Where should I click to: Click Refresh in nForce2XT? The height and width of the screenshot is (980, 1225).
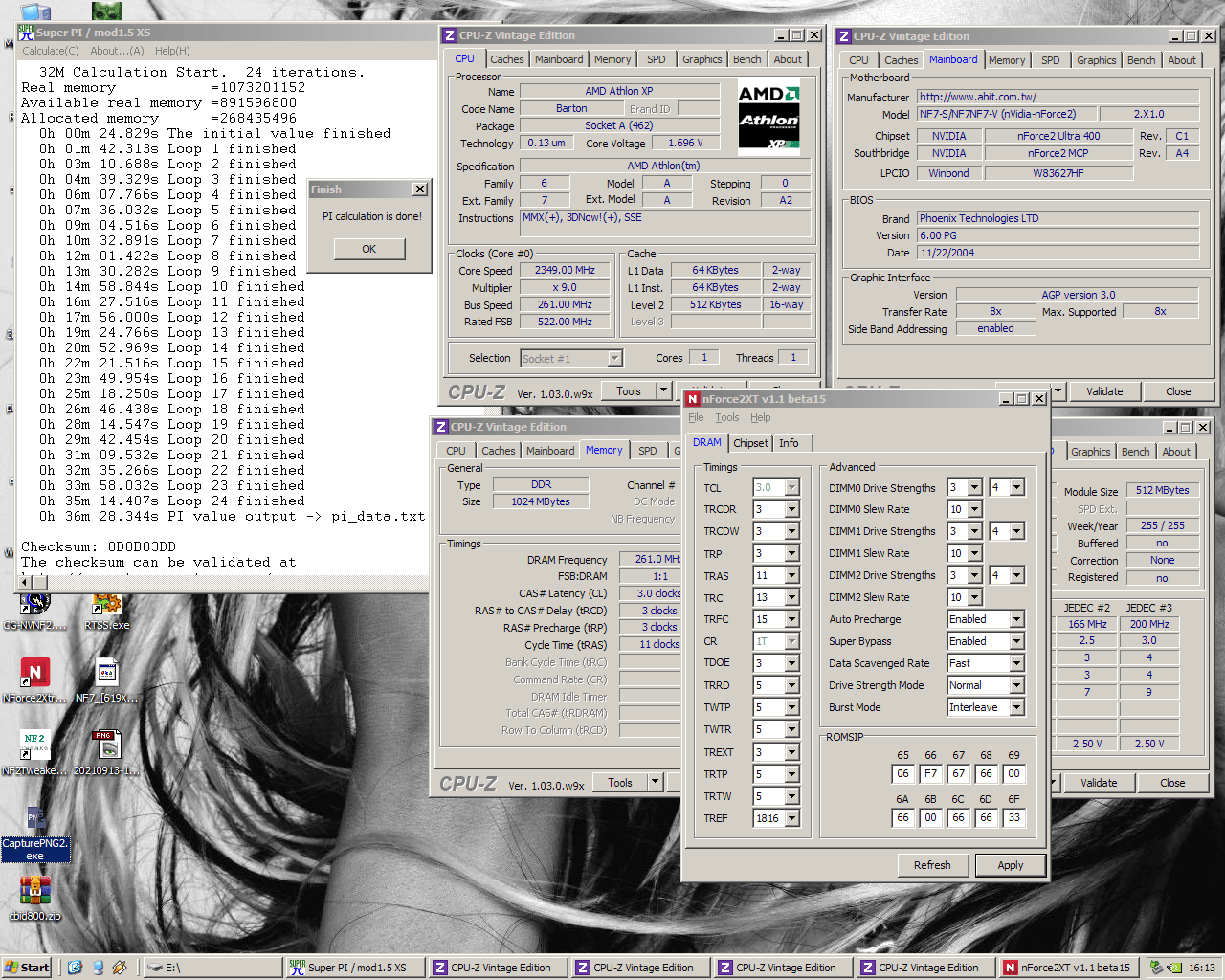[x=932, y=865]
